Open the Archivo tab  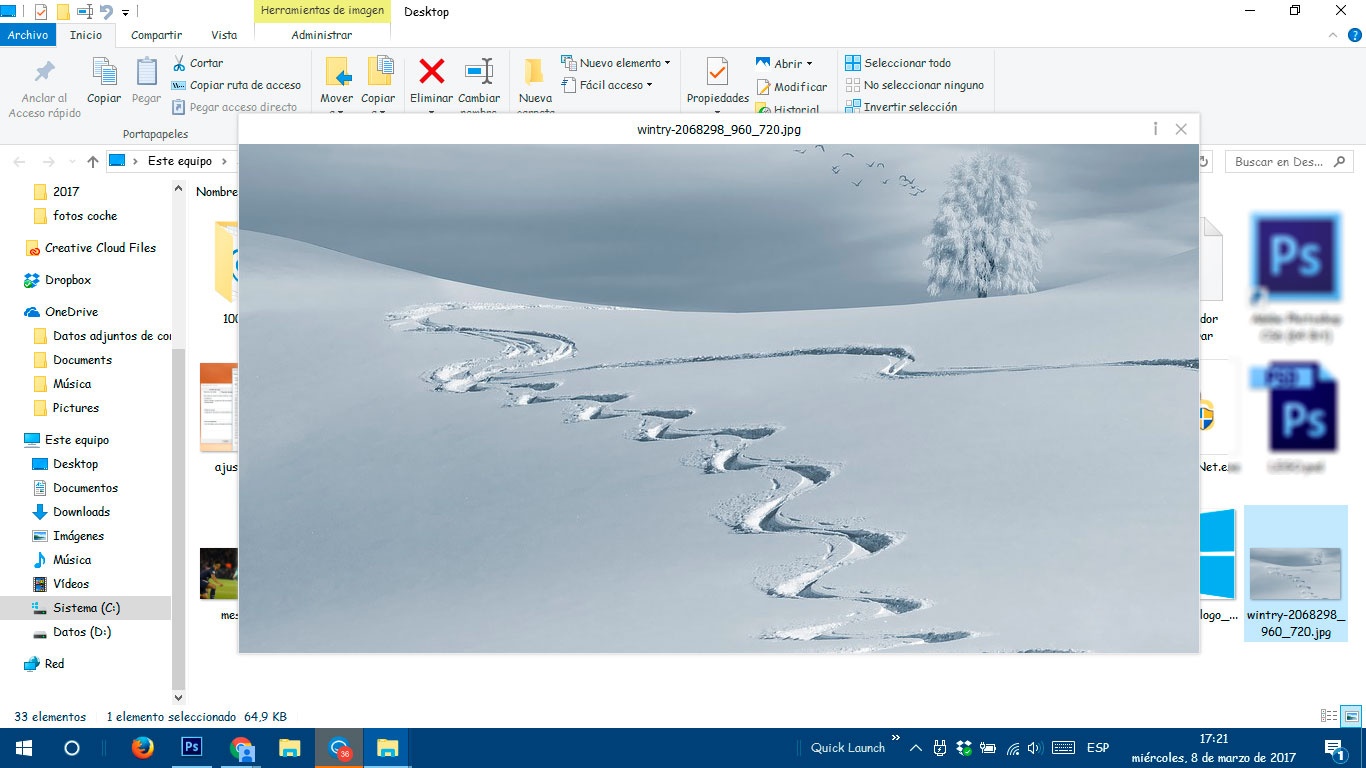pos(28,35)
